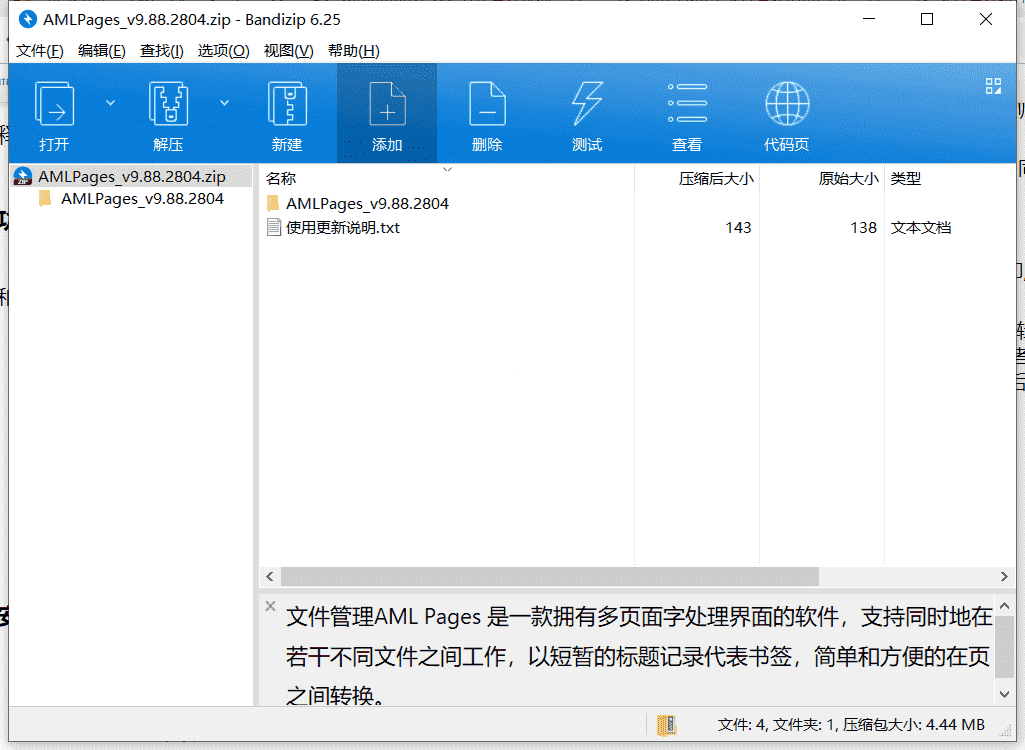The height and width of the screenshot is (750, 1025).
Task: Select 使用更新说明.txt in file list
Action: pyautogui.click(x=343, y=228)
